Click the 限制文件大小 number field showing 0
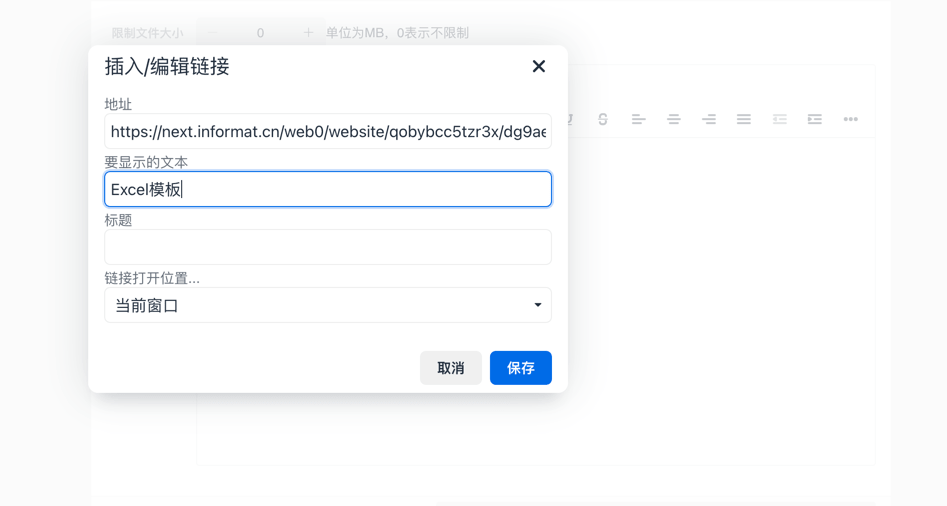The height and width of the screenshot is (506, 947). click(x=260, y=33)
